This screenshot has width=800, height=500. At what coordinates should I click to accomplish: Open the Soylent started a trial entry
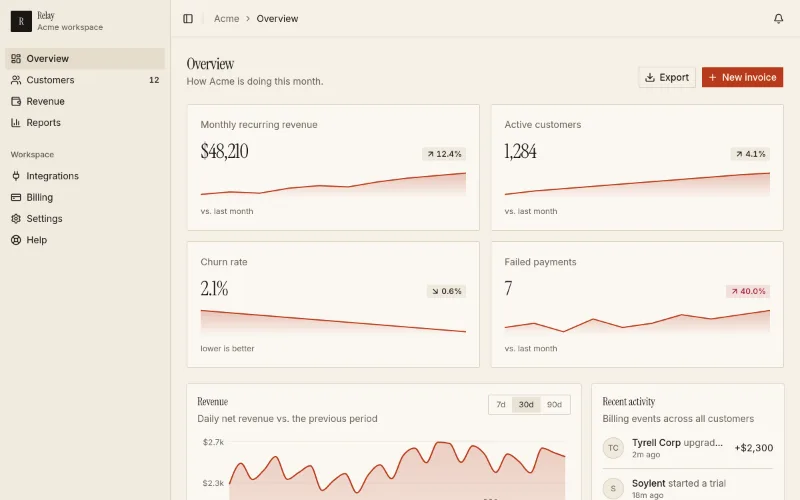tap(688, 488)
